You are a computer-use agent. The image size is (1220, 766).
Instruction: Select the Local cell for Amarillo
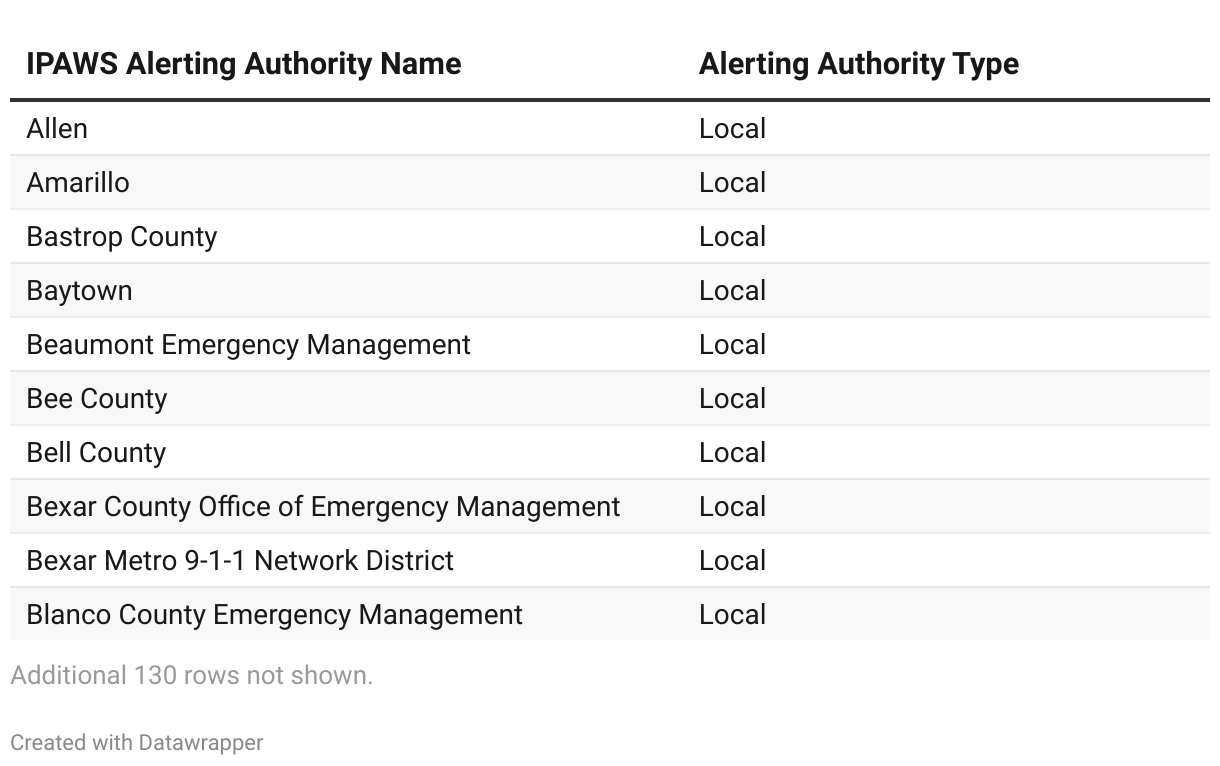pos(732,183)
